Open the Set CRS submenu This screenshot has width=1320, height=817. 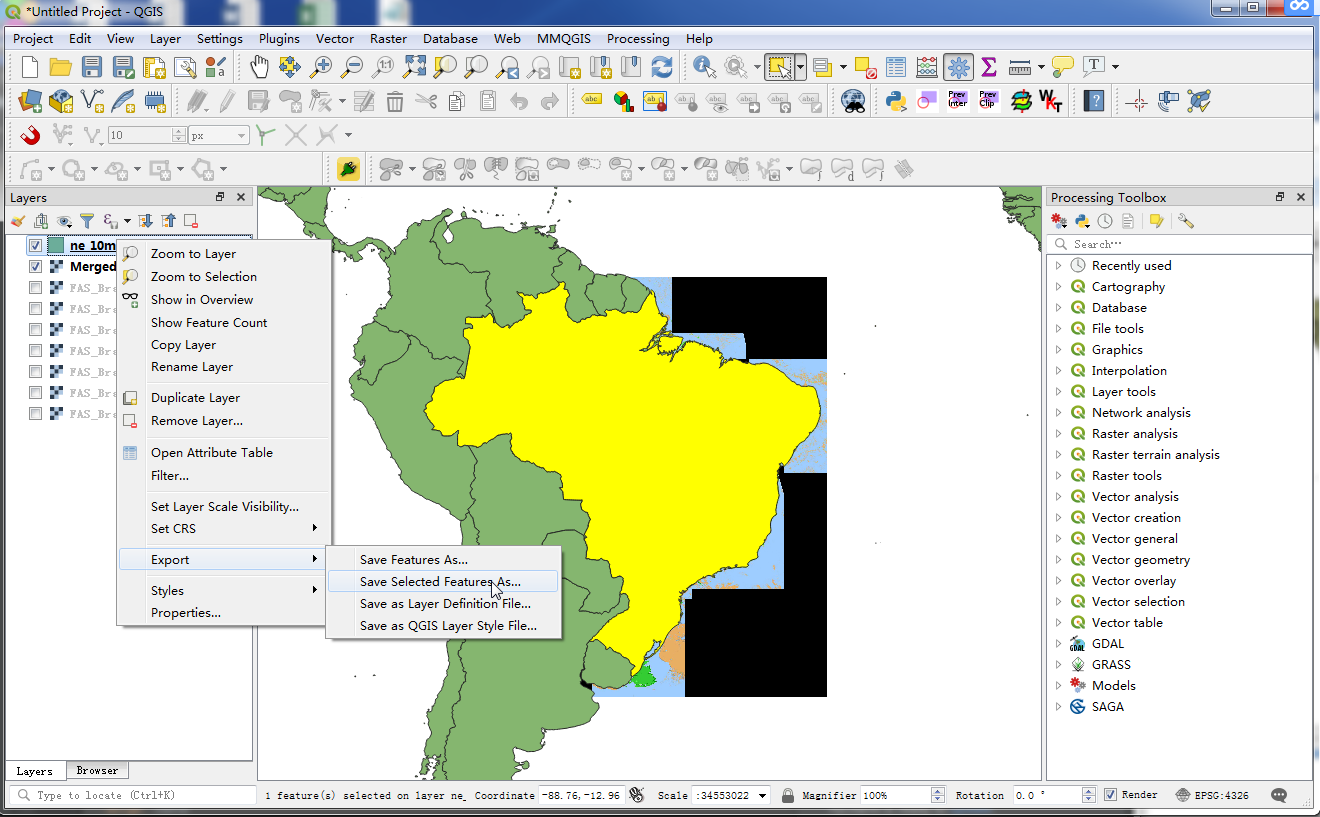(x=224, y=529)
